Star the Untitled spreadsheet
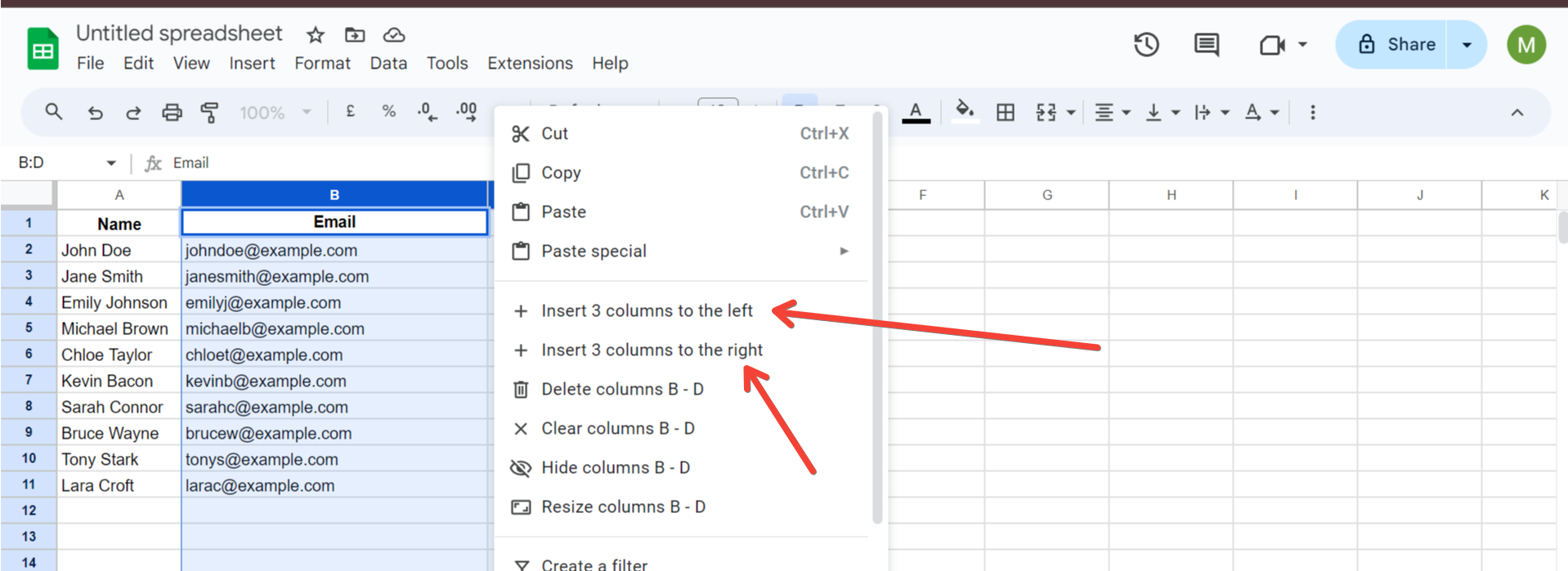The height and width of the screenshot is (571, 1568). point(316,34)
